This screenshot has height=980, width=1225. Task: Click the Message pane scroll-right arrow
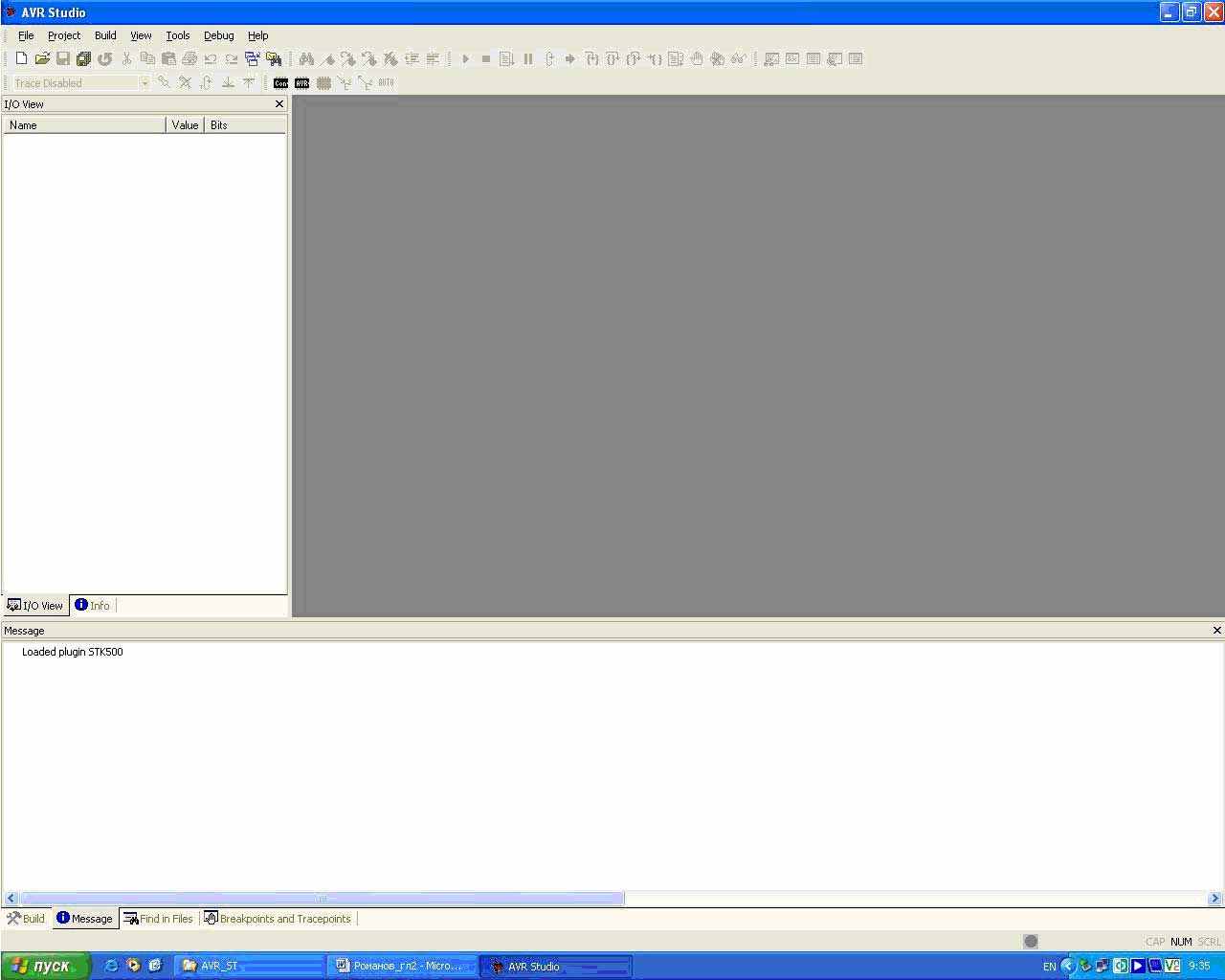tap(1215, 898)
